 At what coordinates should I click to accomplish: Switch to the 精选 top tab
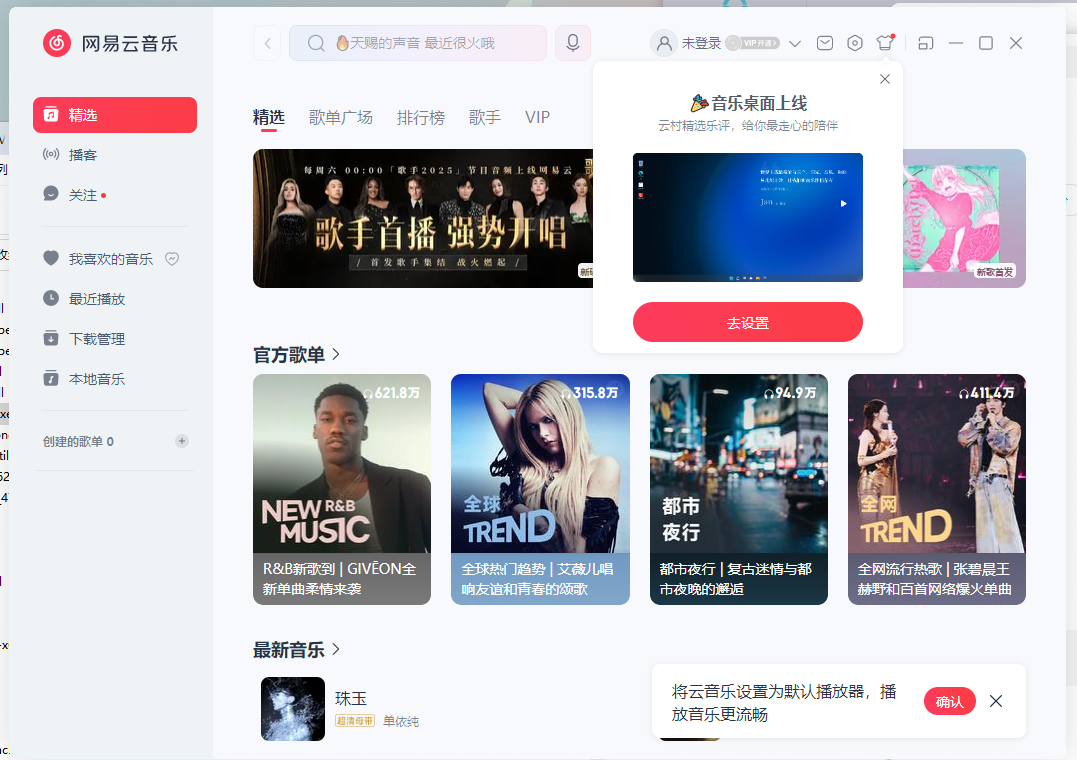tap(269, 117)
